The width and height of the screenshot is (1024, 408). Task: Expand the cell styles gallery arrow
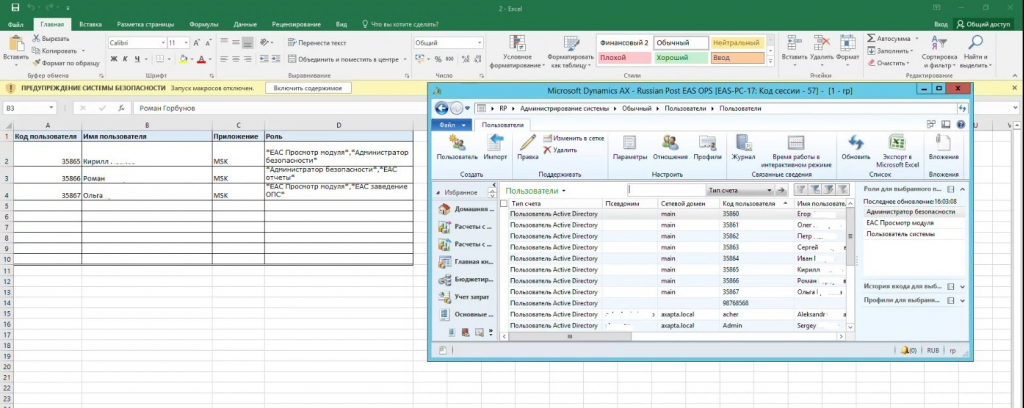pyautogui.click(x=771, y=61)
